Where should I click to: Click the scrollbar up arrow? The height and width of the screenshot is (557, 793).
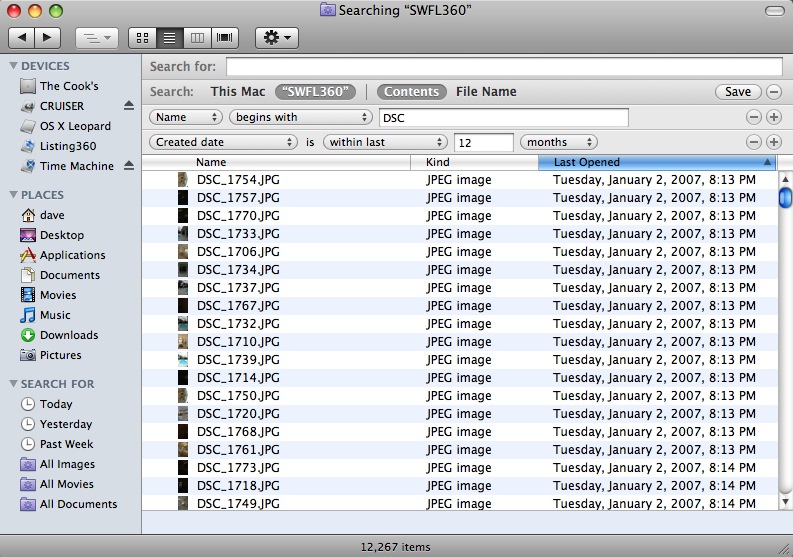(785, 179)
